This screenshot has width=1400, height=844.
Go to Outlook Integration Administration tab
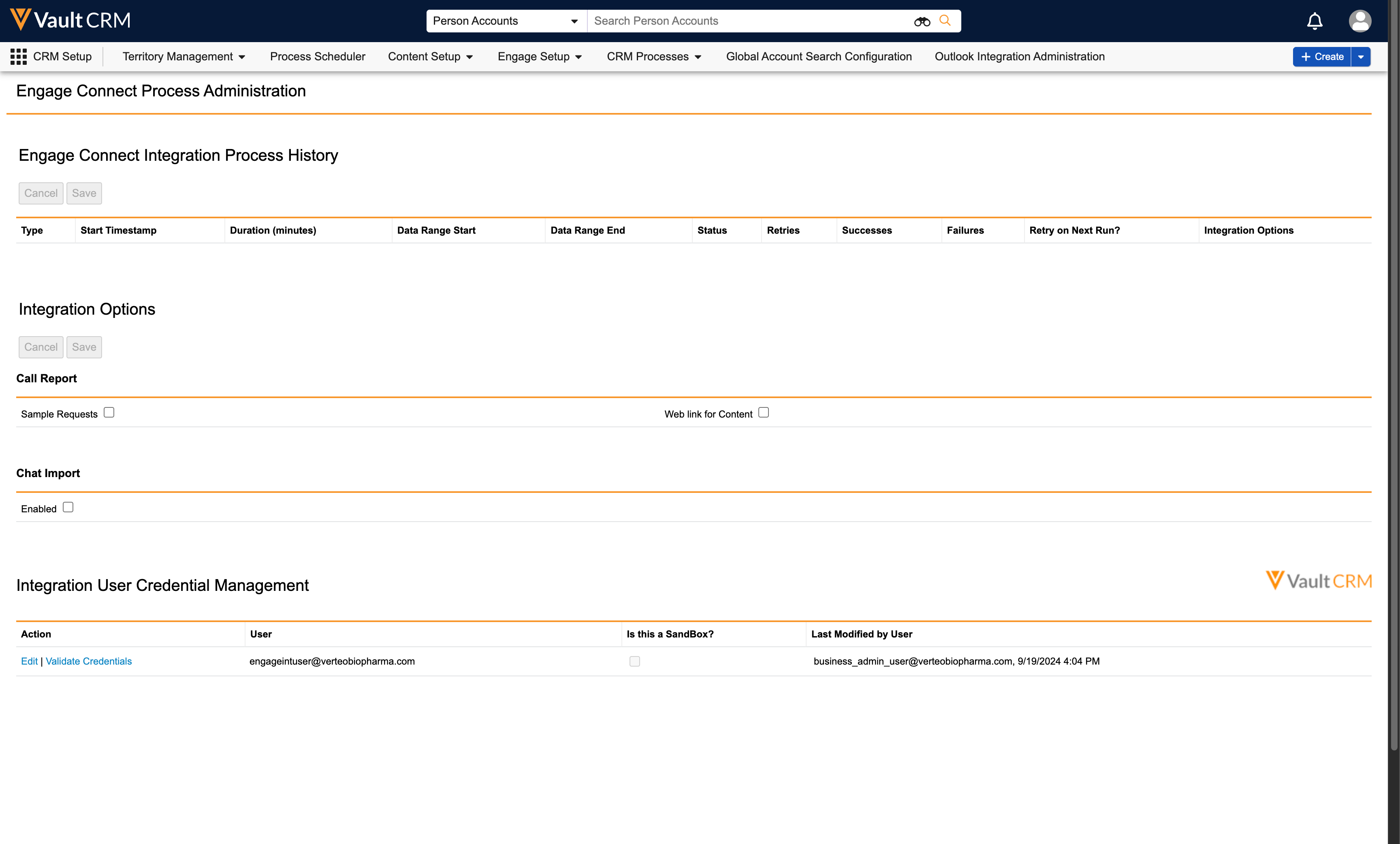1019,56
